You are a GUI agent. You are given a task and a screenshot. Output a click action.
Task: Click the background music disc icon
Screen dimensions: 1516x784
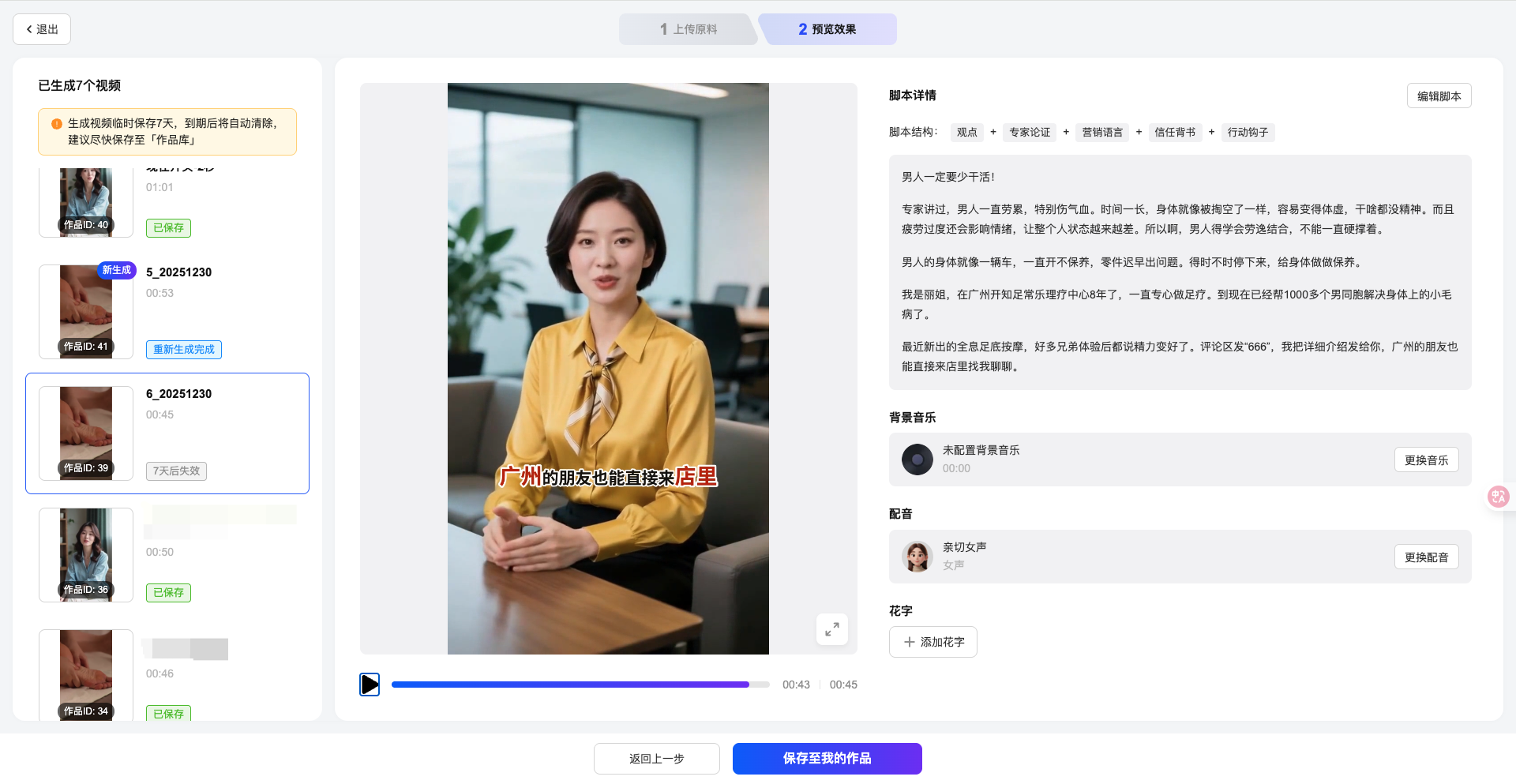click(x=917, y=460)
